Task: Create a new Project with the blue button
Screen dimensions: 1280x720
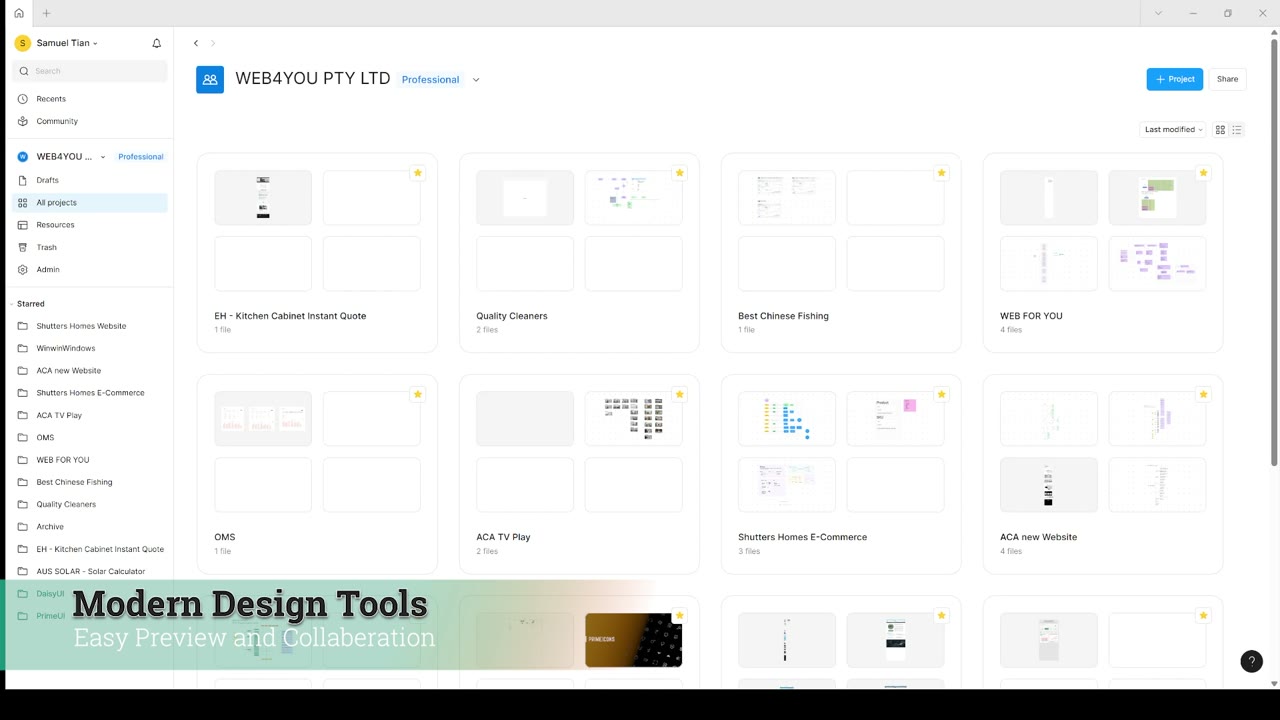Action: tap(1174, 79)
